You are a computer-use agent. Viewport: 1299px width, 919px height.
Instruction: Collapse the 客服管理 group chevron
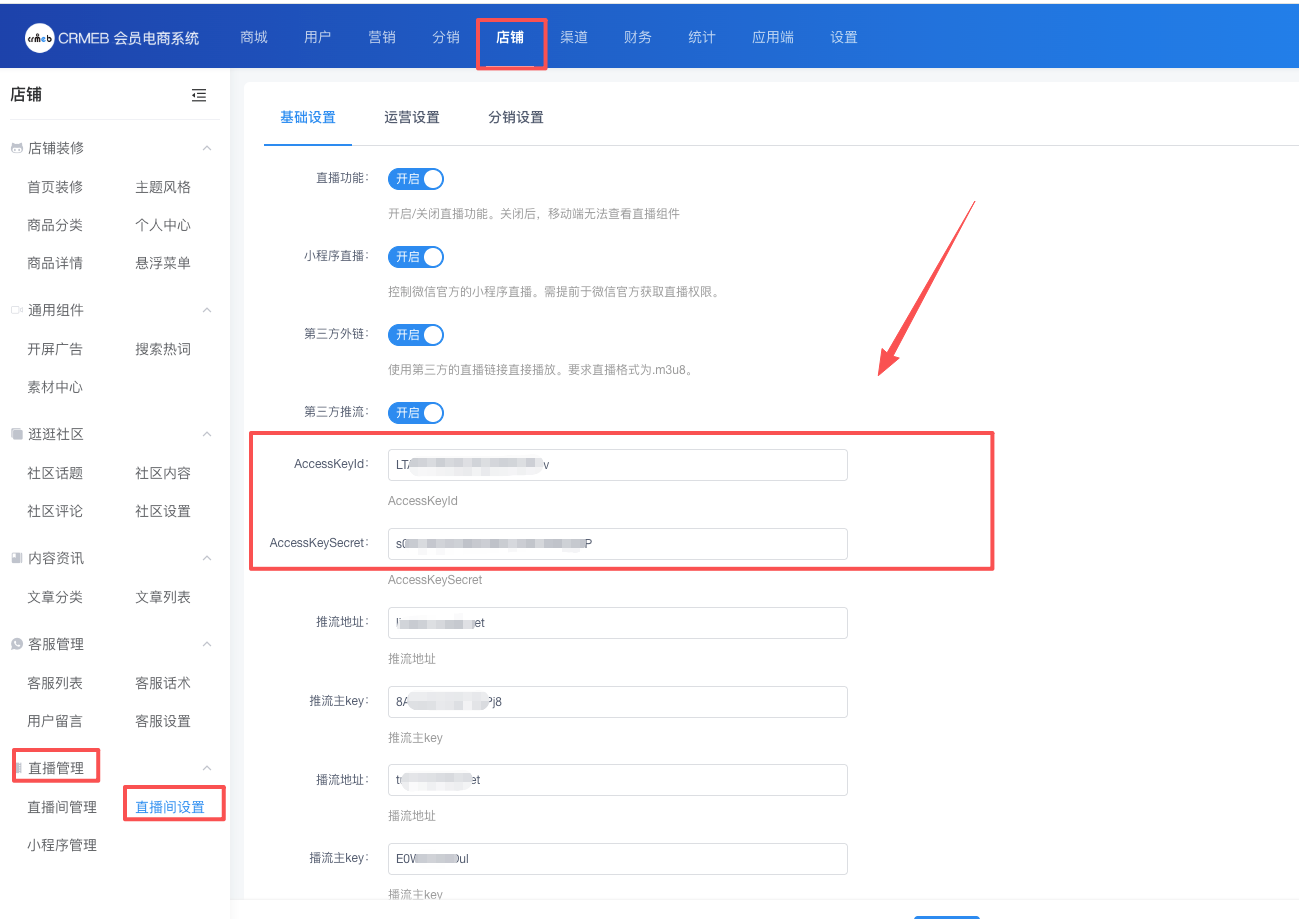207,644
